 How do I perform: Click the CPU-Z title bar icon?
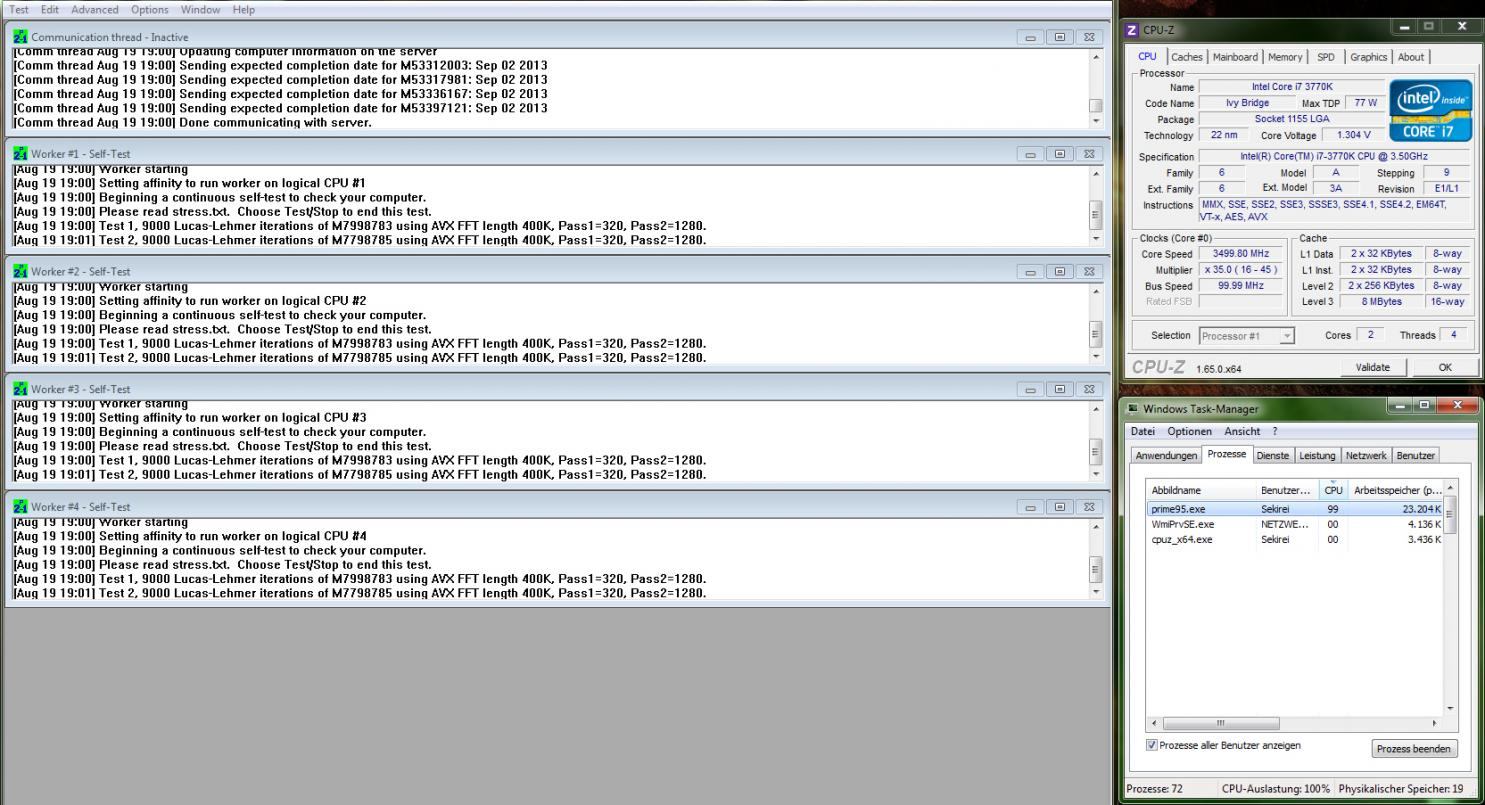[1132, 30]
